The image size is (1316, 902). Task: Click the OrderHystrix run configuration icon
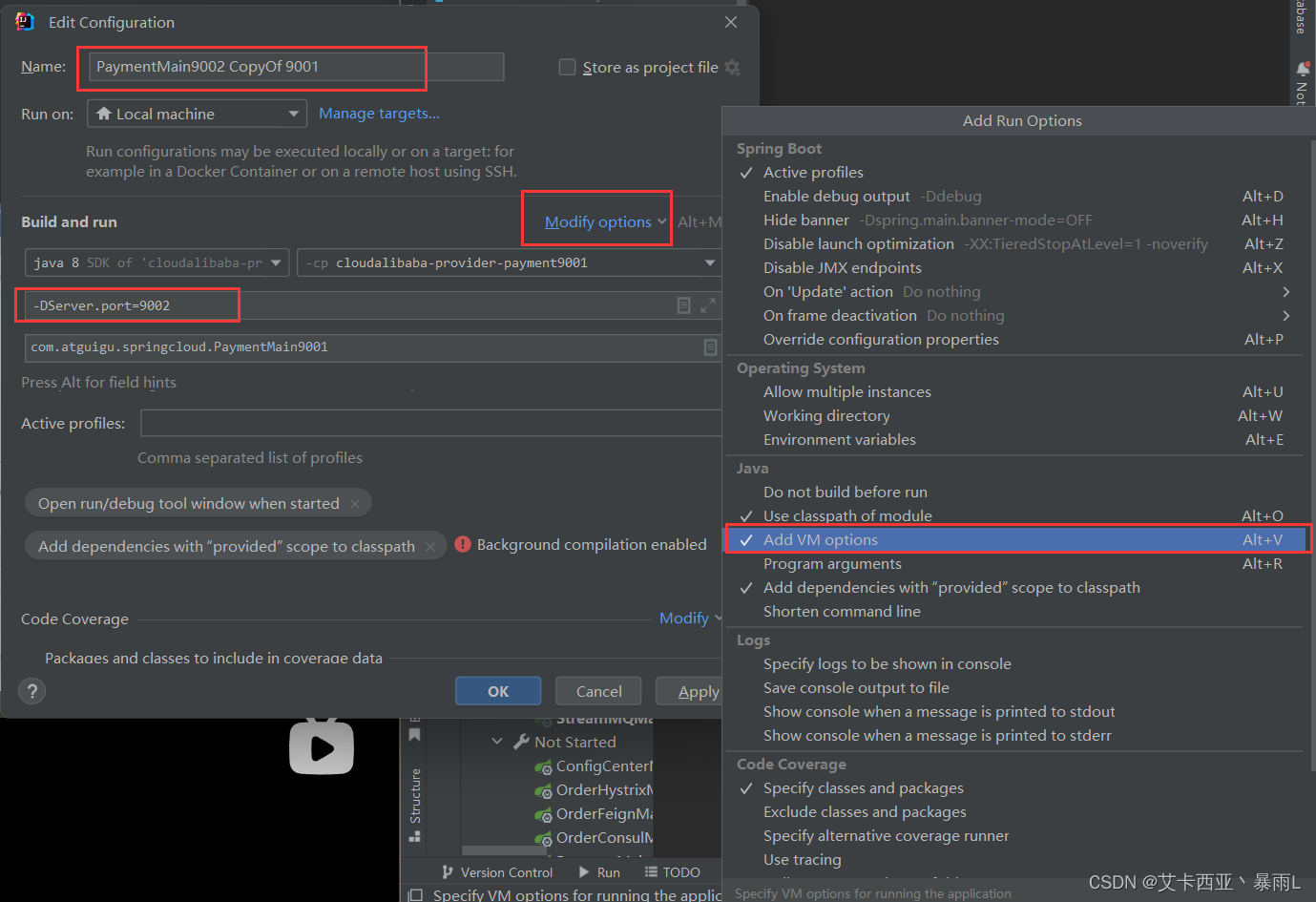[543, 790]
